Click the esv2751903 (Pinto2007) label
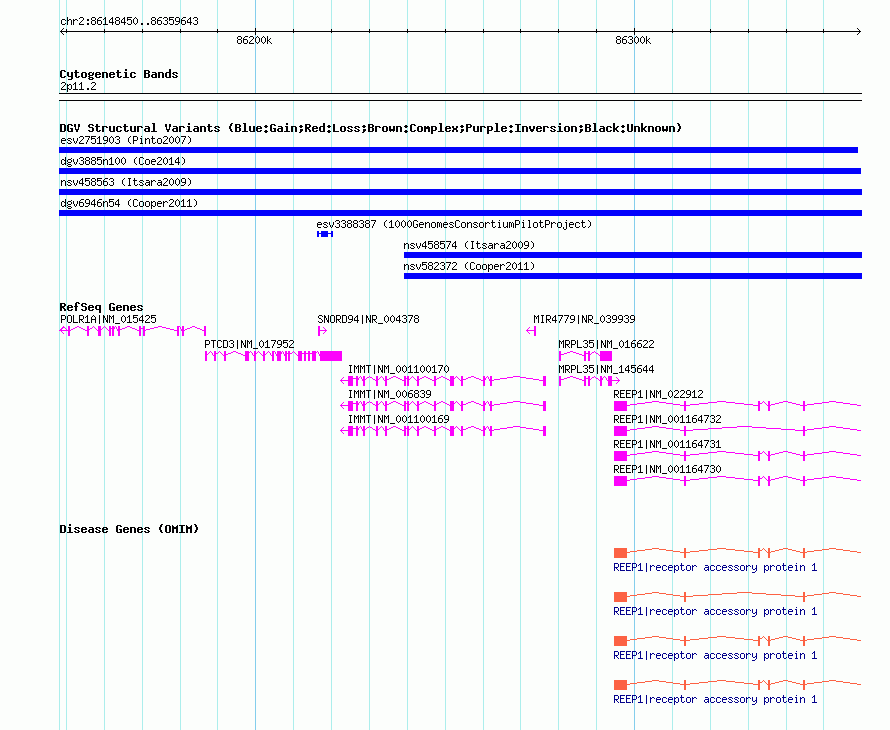Viewport: 890px width, 730px height. pyautogui.click(x=126, y=140)
